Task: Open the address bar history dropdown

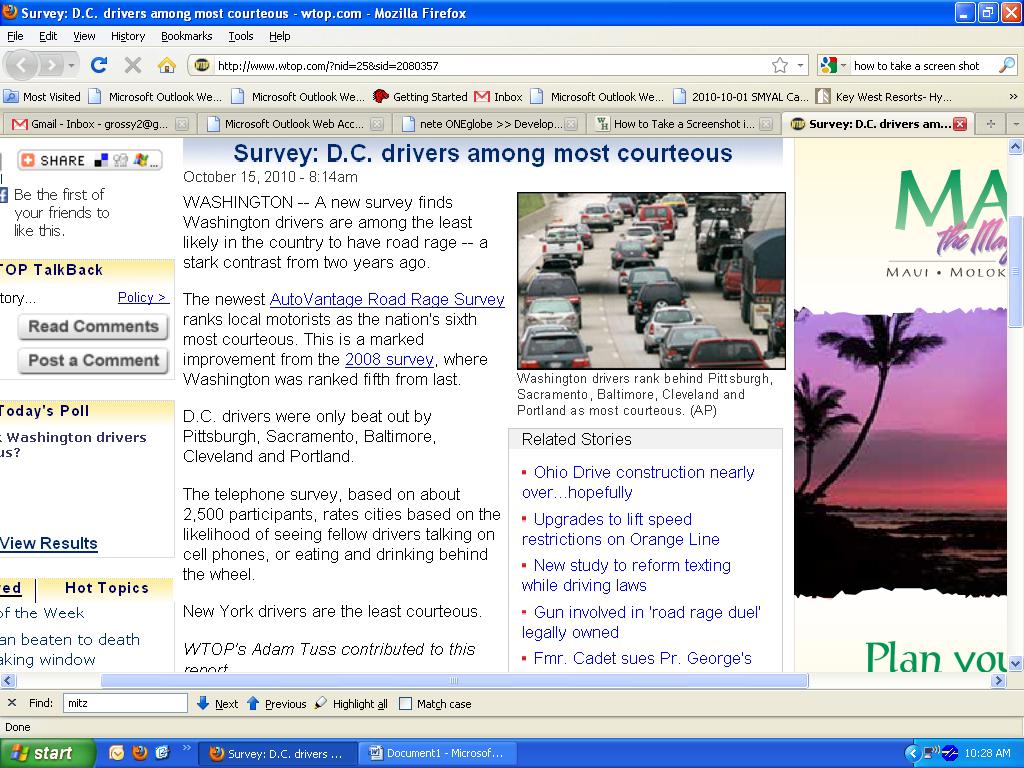Action: coord(800,66)
